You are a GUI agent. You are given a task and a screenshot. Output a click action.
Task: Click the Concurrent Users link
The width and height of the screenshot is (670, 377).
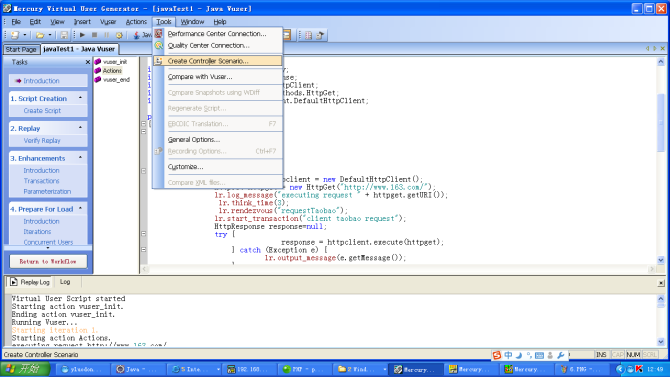48,242
